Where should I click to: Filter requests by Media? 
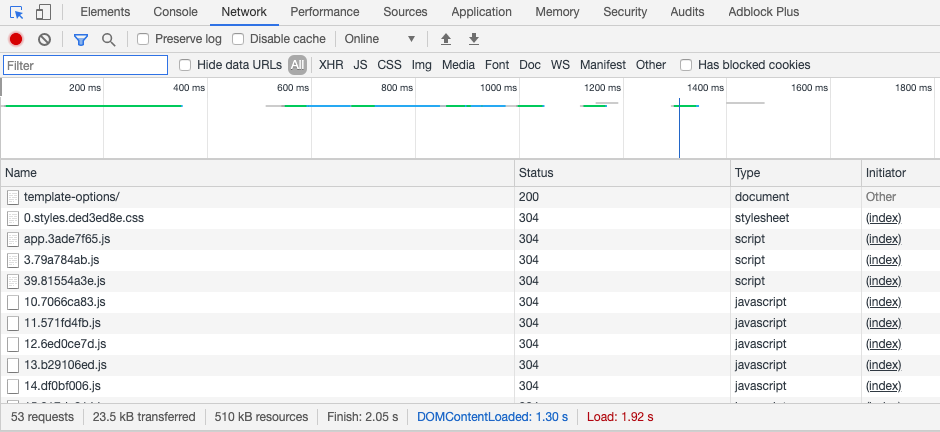tap(458, 65)
